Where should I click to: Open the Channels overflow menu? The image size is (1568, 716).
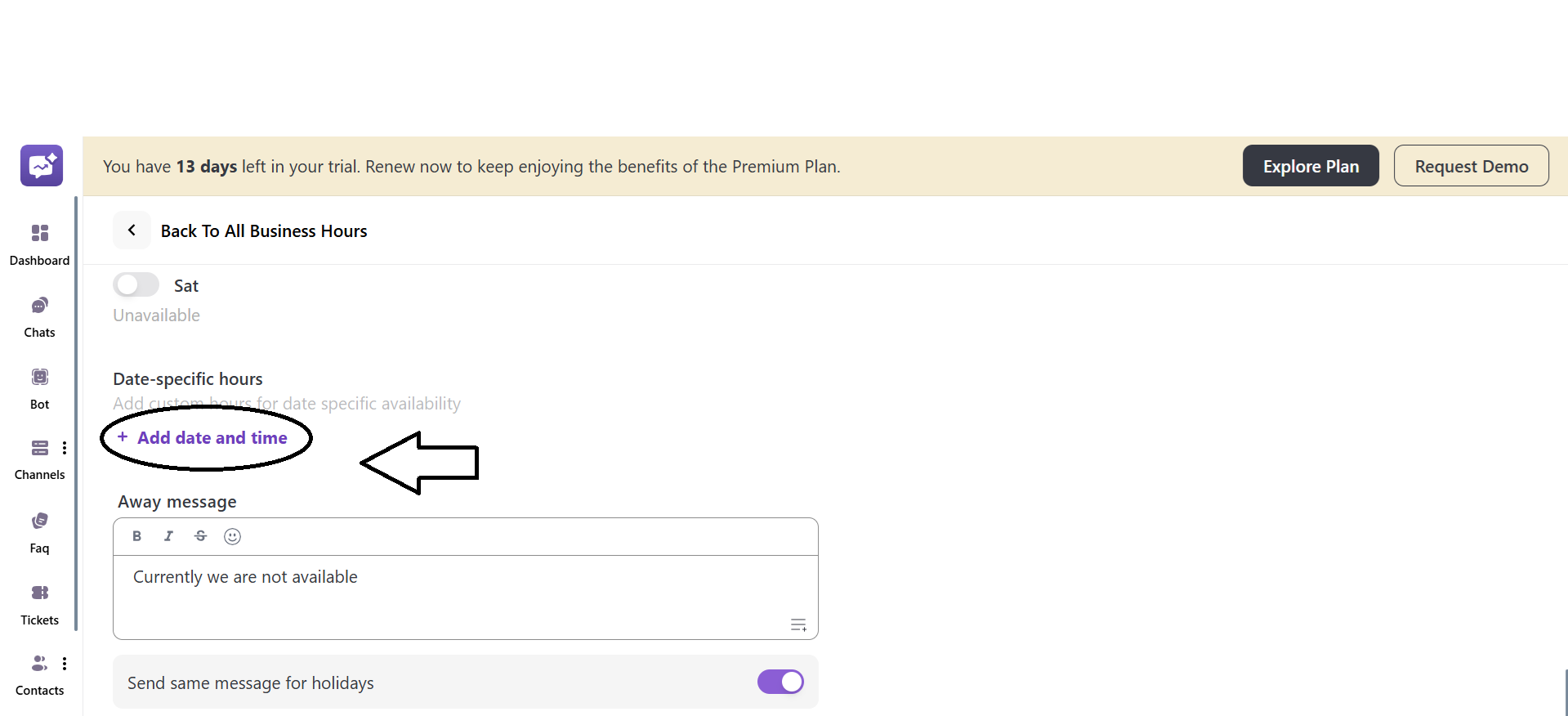pos(65,448)
